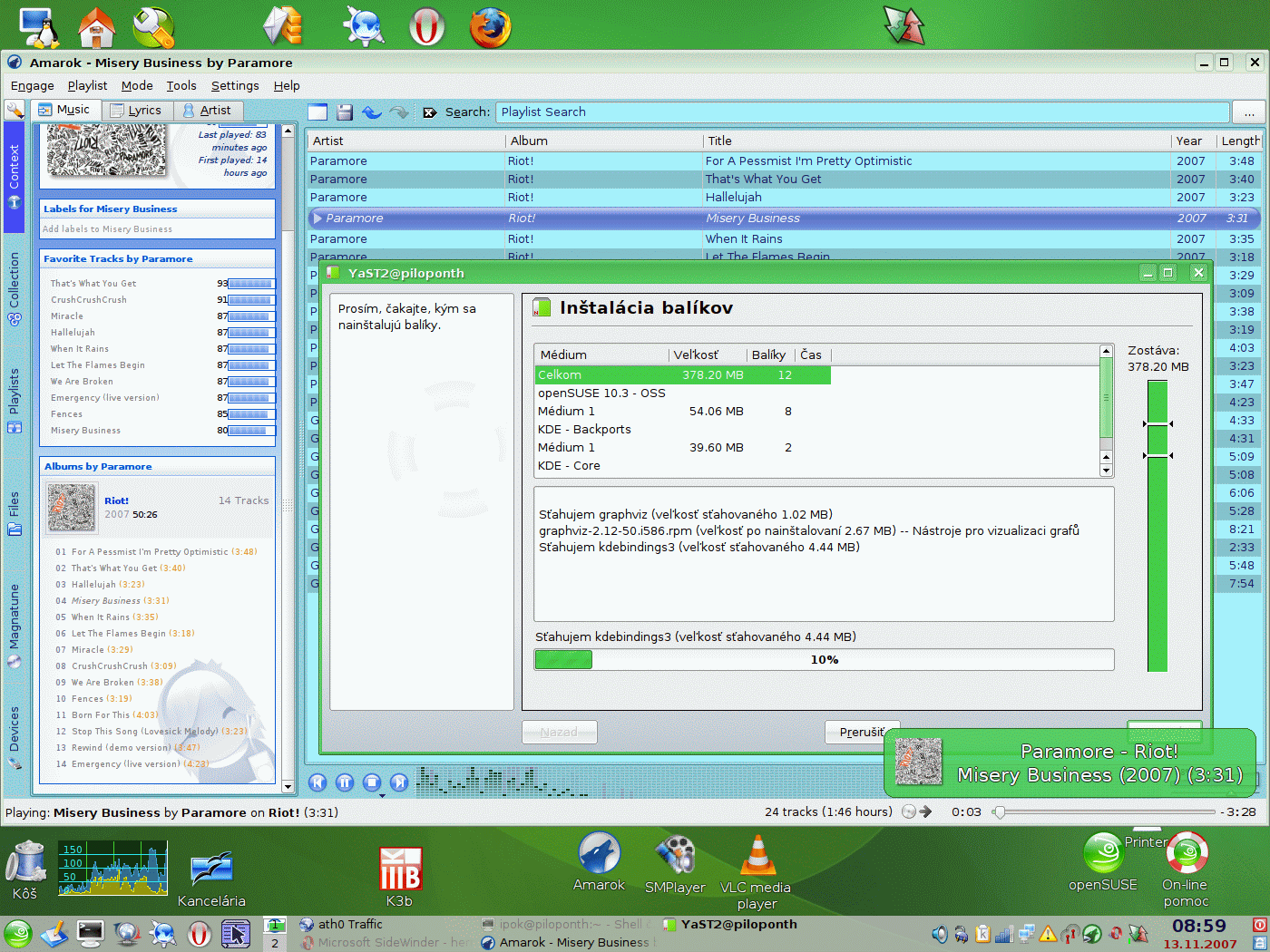Click the YaST download progress bar
This screenshot has height=952, width=1270.
(824, 659)
